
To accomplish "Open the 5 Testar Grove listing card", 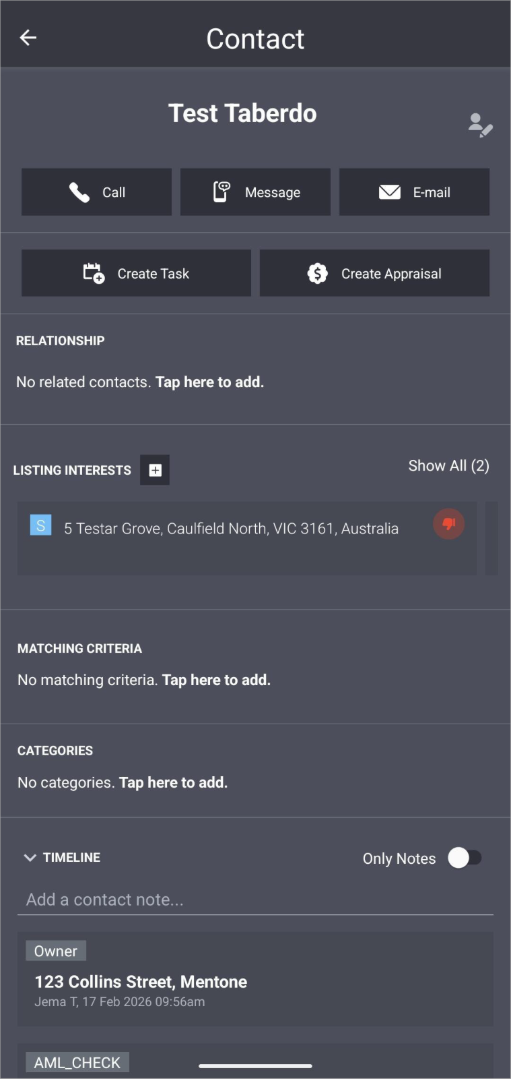I will click(247, 538).
